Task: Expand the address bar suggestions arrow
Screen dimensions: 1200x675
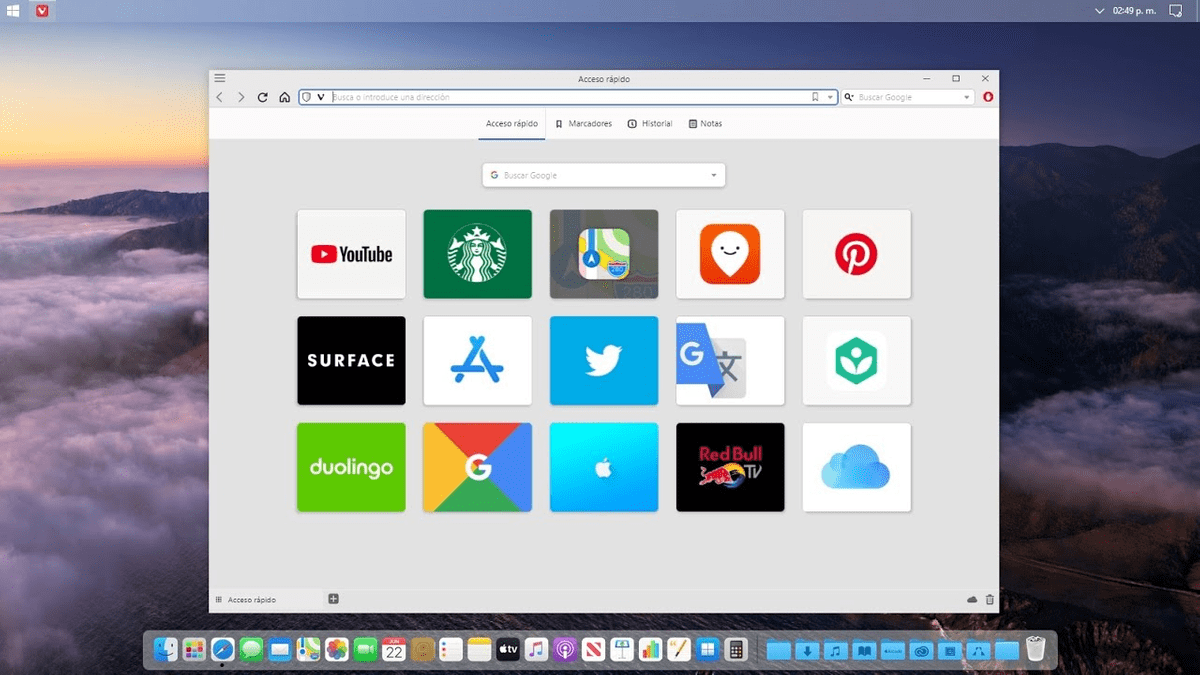Action: tap(828, 97)
